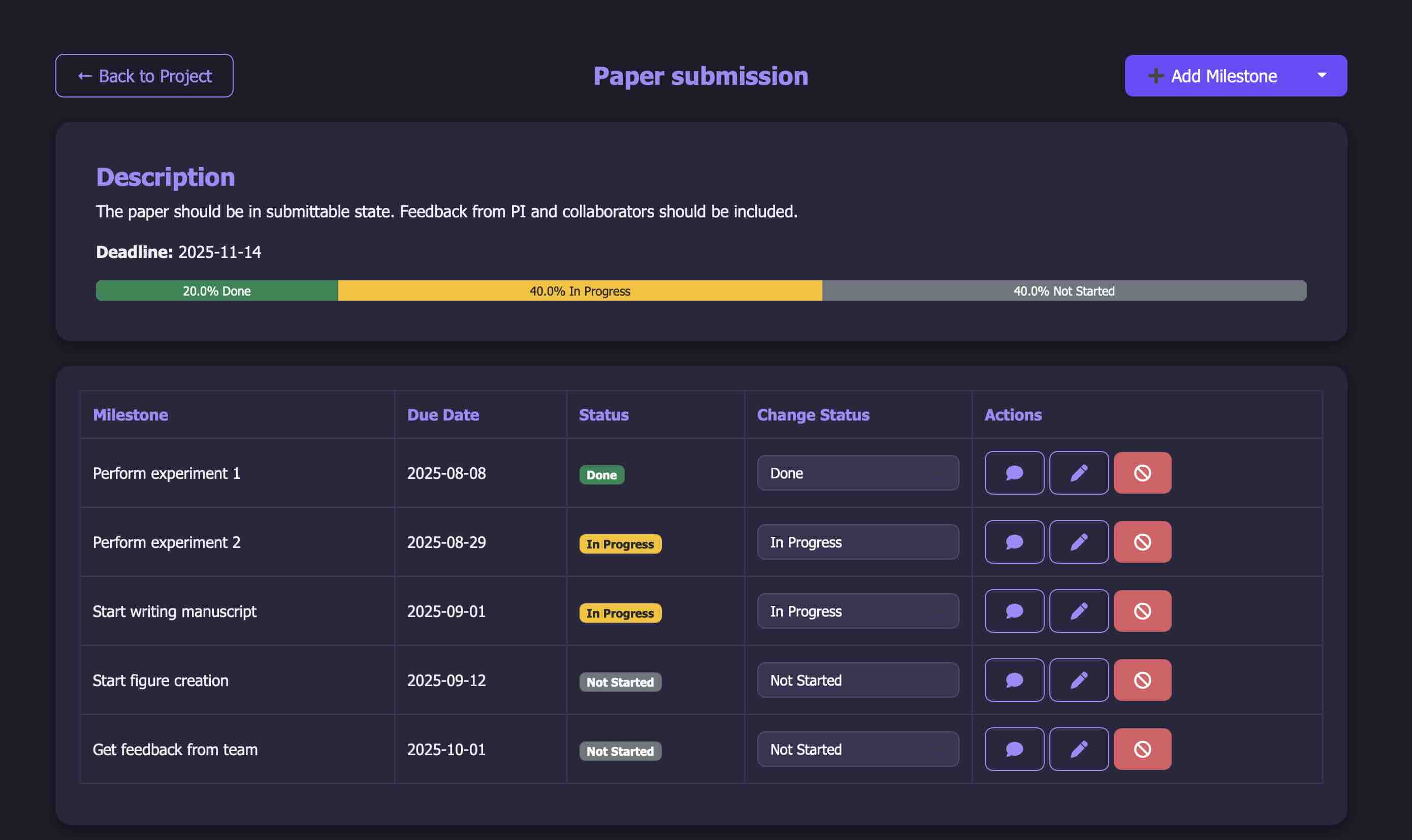This screenshot has height=840, width=1412.
Task: Delete the Start writing manuscript milestone
Action: 1142,611
